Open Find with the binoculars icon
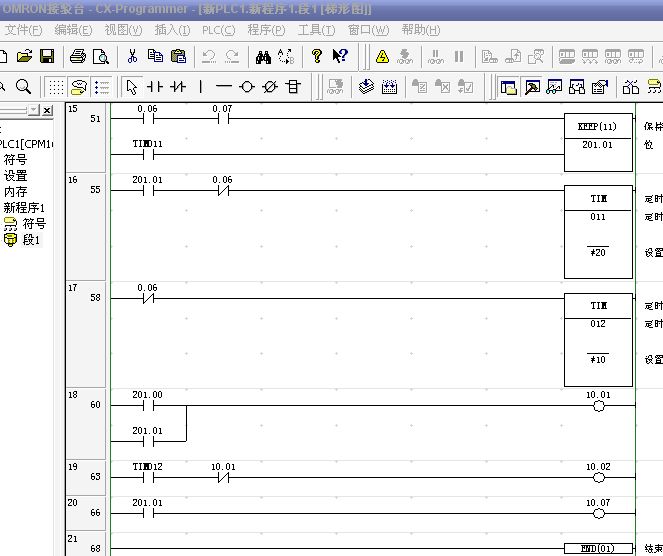Viewport: 663px width, 556px height. click(263, 57)
